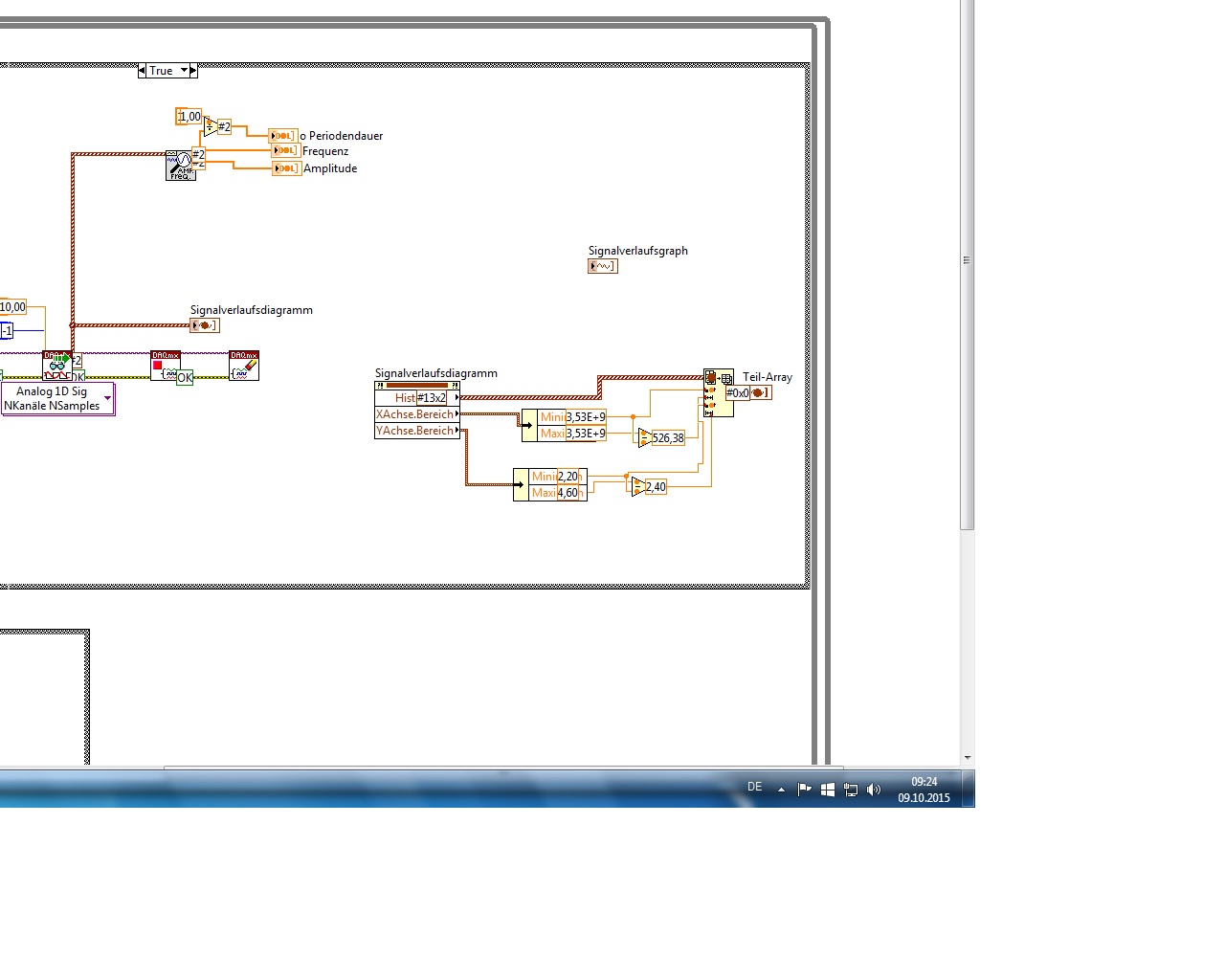Screen dimensions: 1225x980
Task: Open the case structure selector dropdown arrow
Action: (184, 71)
